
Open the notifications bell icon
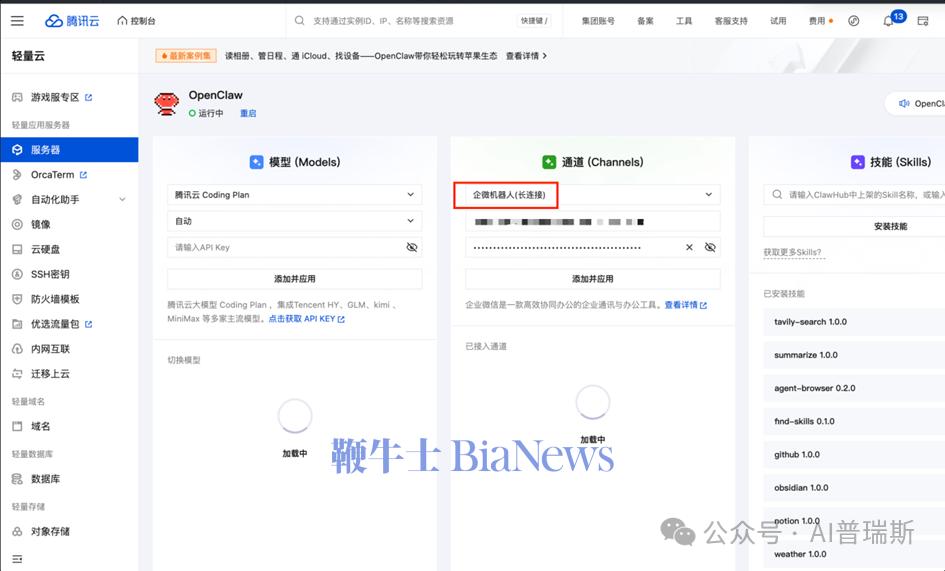888,21
